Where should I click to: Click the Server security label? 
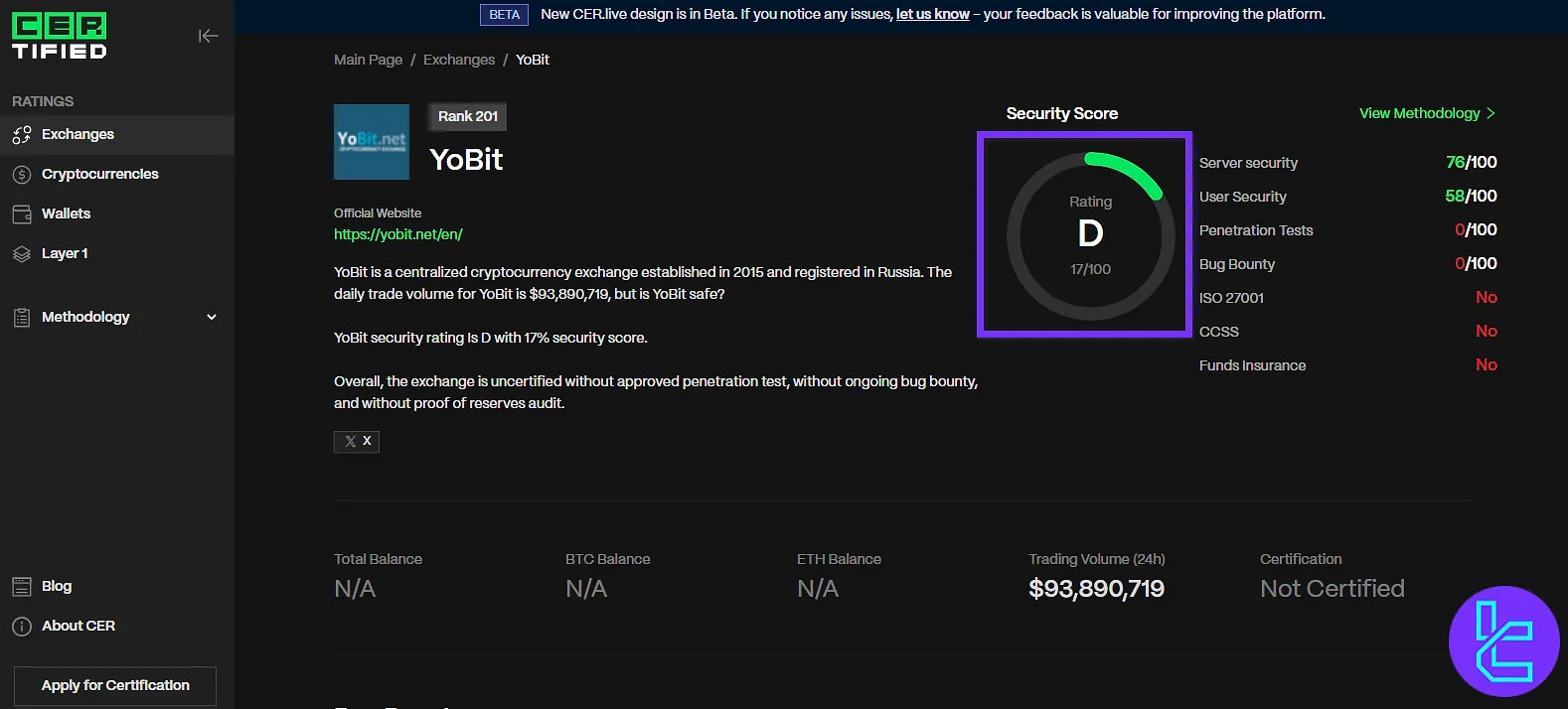(x=1248, y=163)
